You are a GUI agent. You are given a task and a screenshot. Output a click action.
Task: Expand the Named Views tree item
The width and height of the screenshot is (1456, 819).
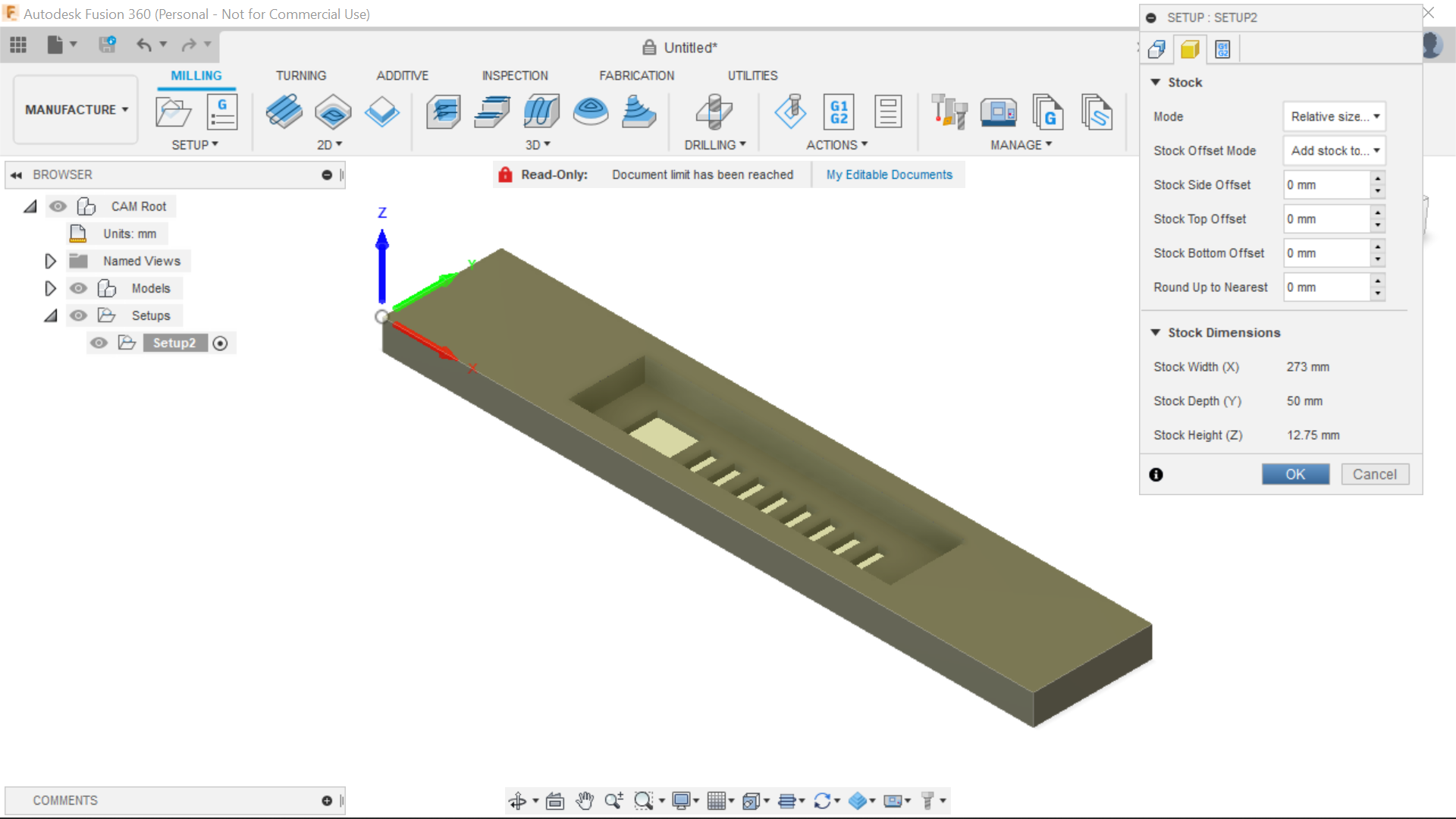tap(50, 261)
